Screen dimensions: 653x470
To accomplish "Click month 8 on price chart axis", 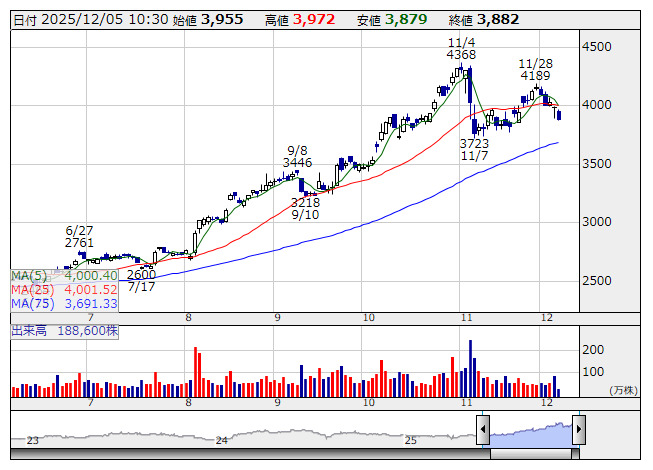I will click(188, 318).
